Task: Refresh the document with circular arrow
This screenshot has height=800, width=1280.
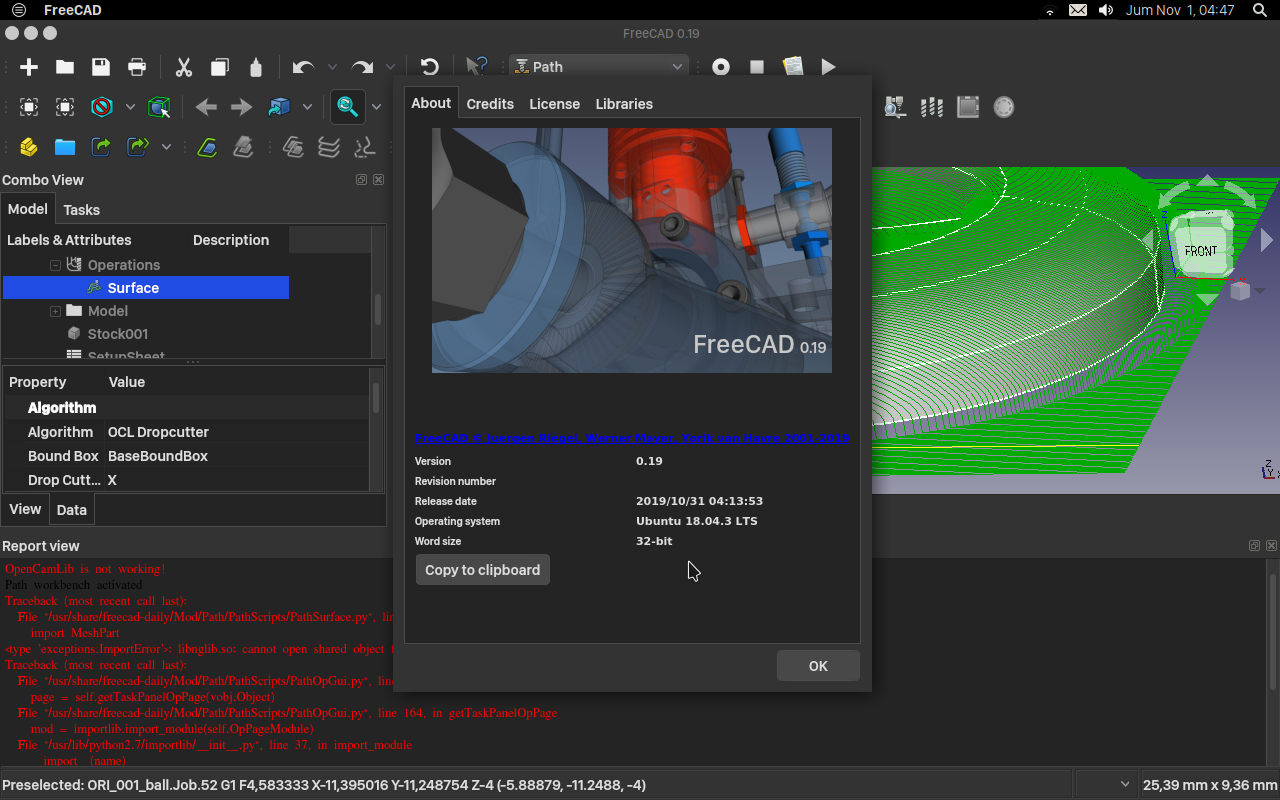Action: 430,67
